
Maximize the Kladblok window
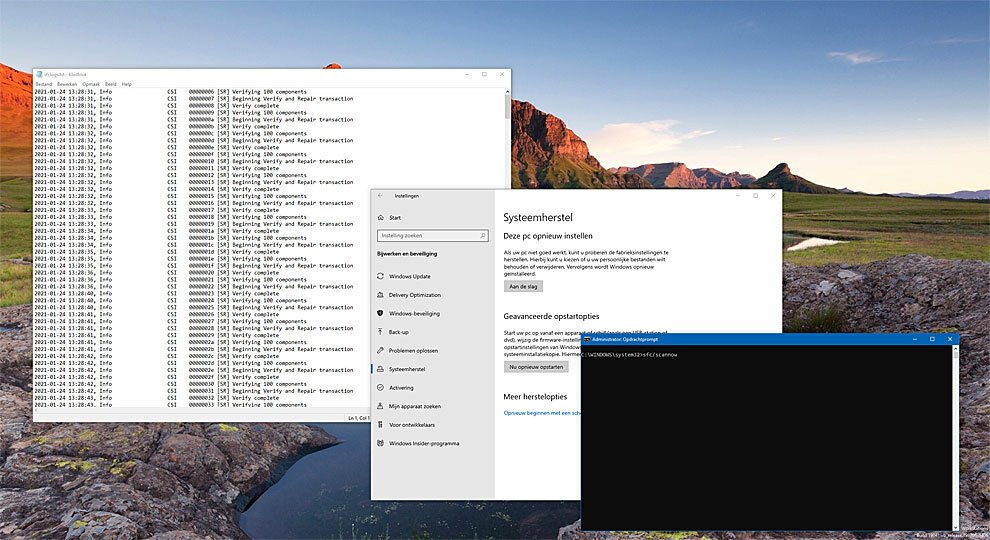tap(484, 75)
